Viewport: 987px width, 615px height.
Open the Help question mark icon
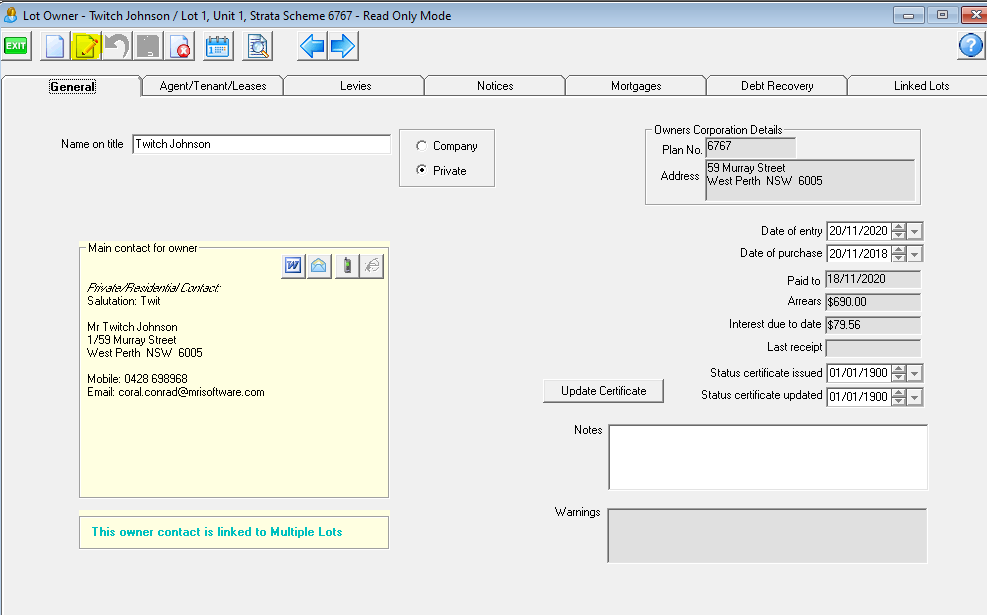coord(971,46)
